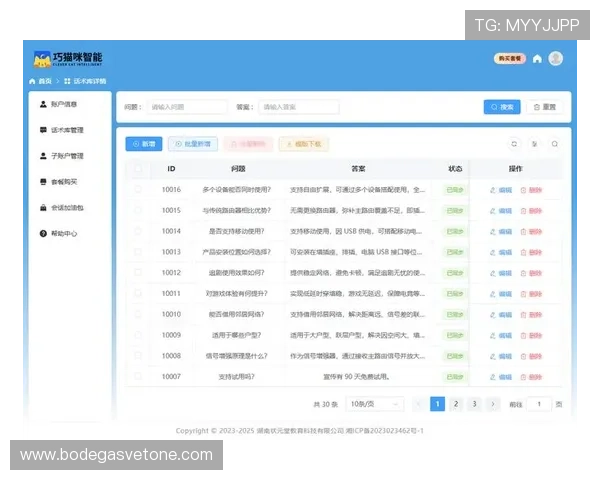Click the orange 模板下载 button
This screenshot has height=480, width=600.
(x=304, y=144)
